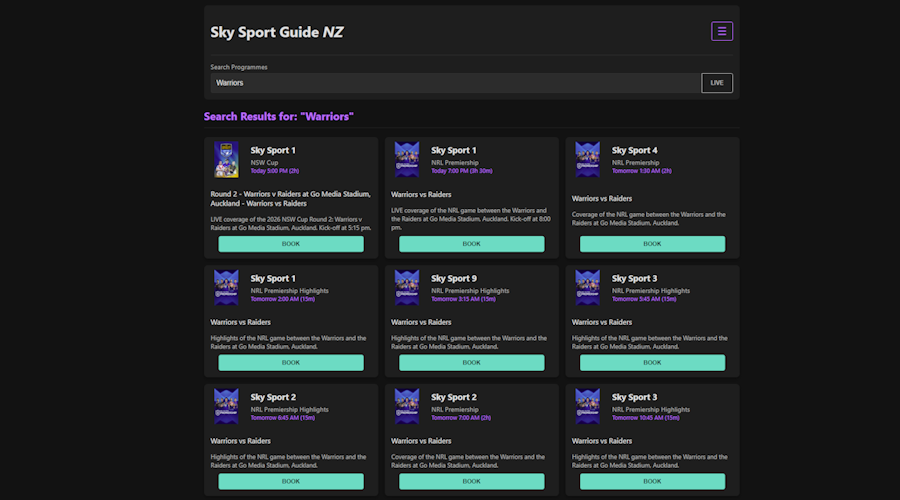Open the hamburger menu icon
Viewport: 900px width, 500px height.
click(722, 31)
